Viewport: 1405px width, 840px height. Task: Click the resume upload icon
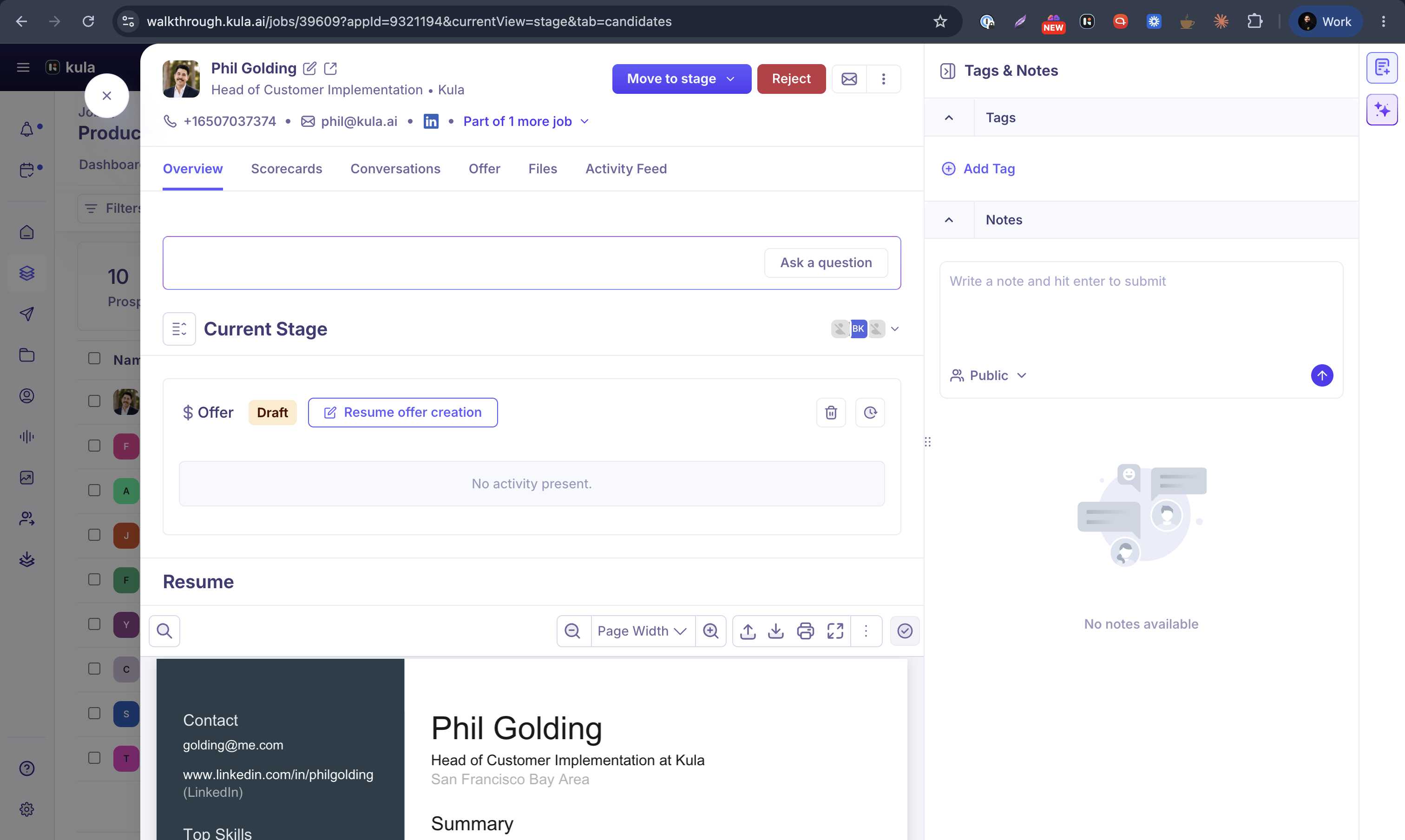(748, 630)
